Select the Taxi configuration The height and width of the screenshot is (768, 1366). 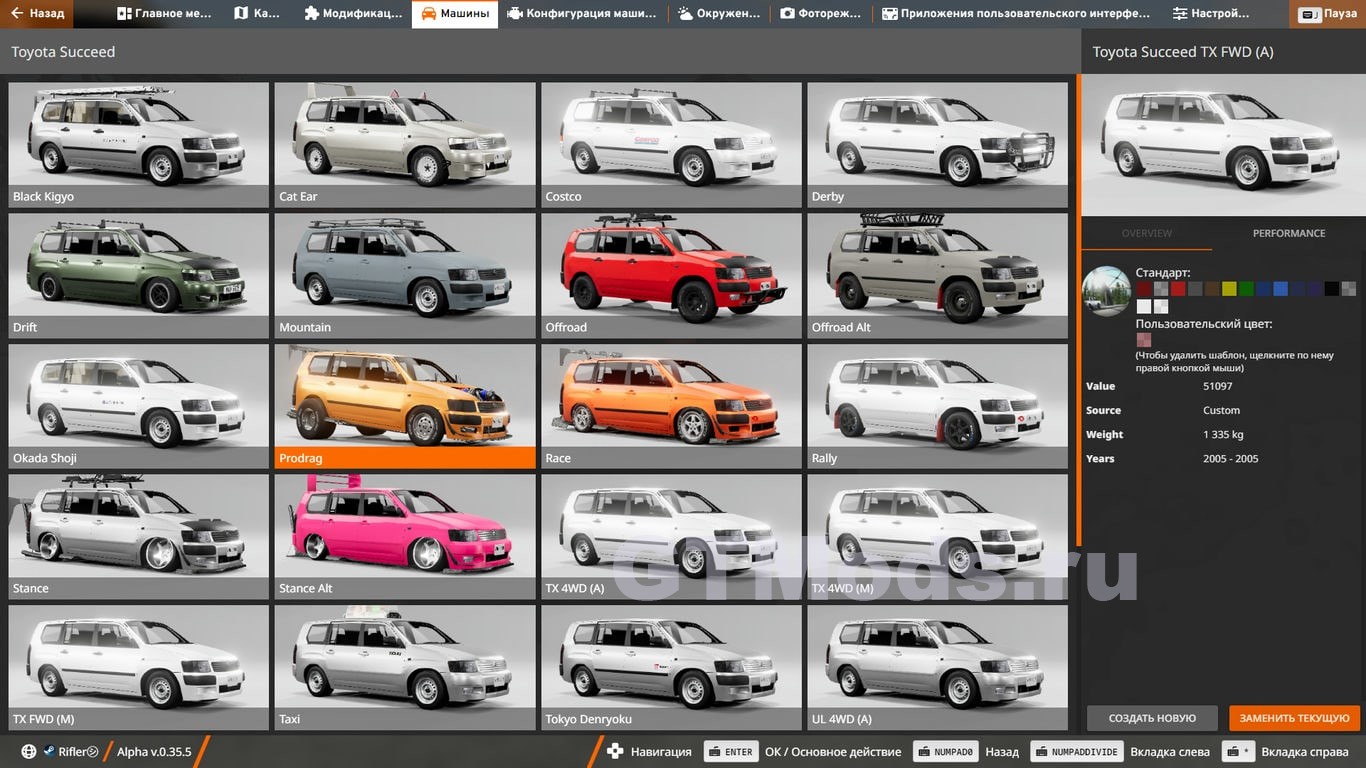pos(405,667)
